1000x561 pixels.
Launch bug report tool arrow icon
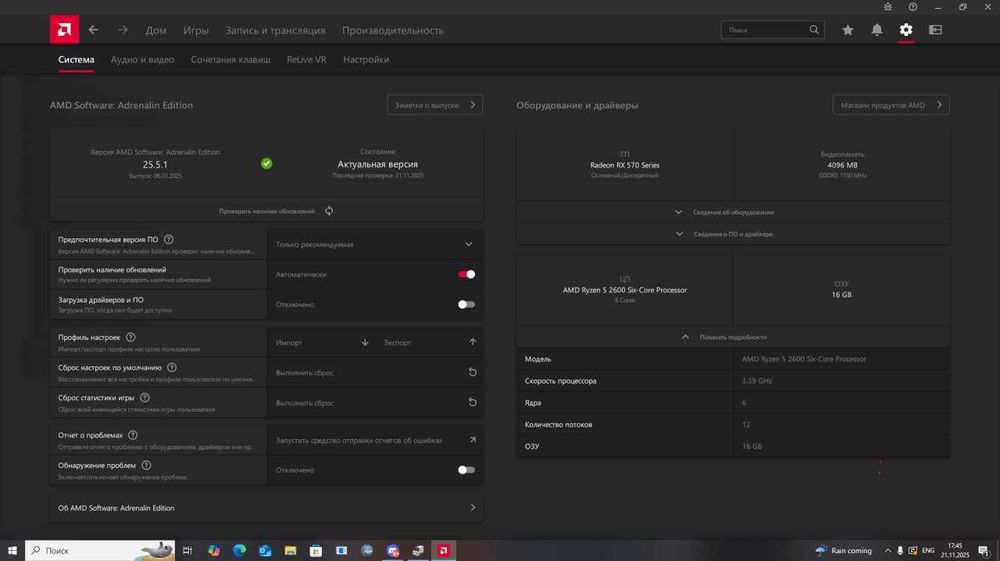(x=473, y=440)
